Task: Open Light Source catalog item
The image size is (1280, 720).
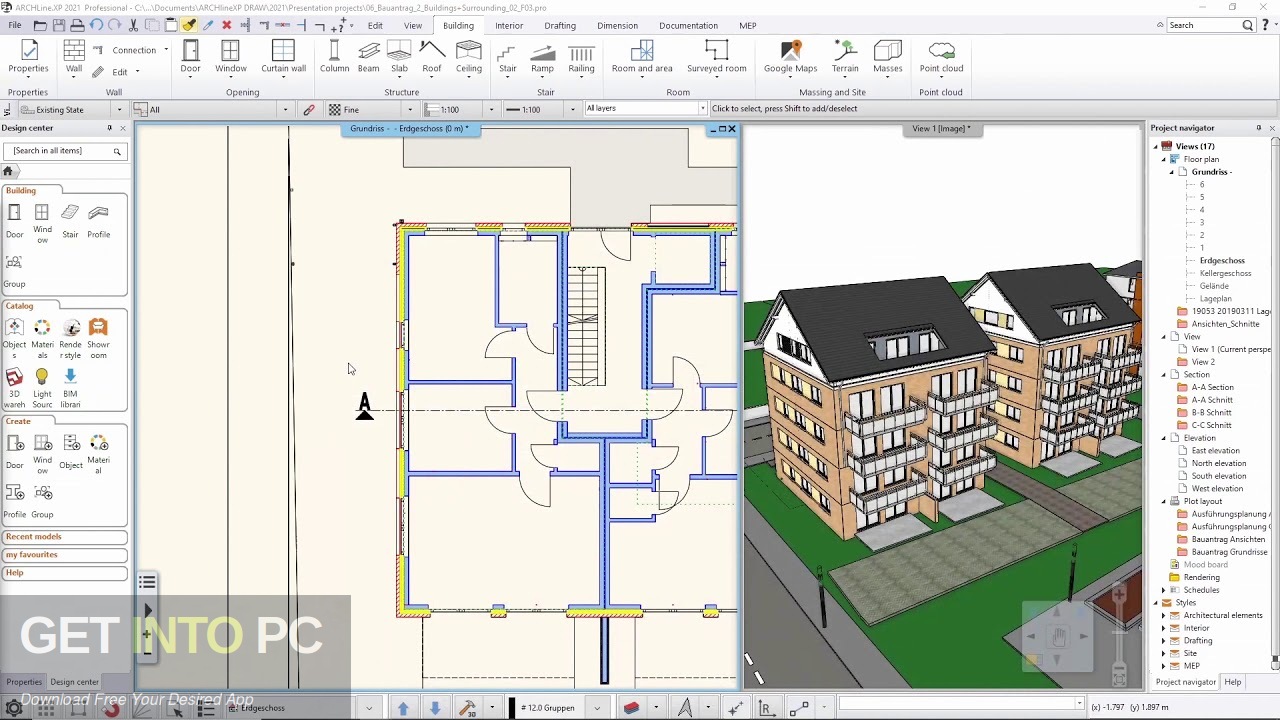Action: tap(42, 385)
